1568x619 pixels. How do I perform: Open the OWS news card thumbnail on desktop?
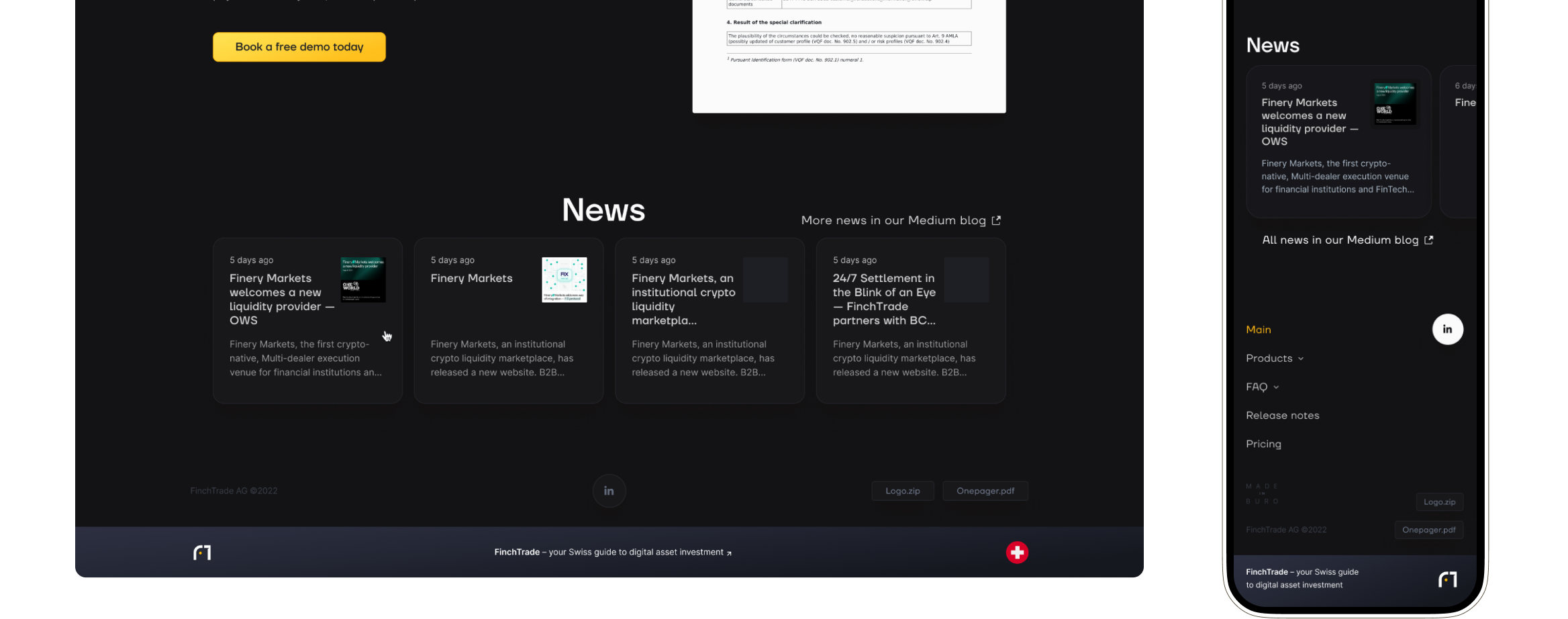click(363, 280)
